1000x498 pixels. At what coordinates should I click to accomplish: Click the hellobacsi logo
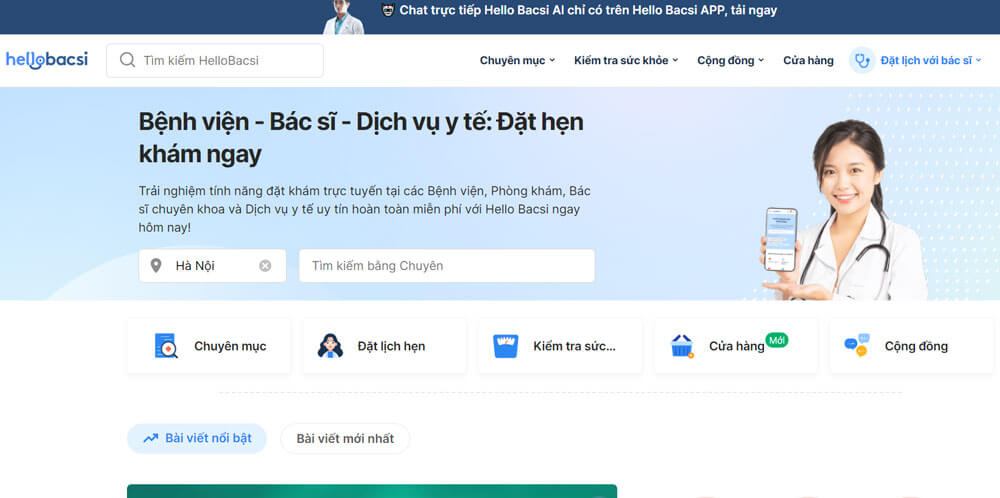47,60
